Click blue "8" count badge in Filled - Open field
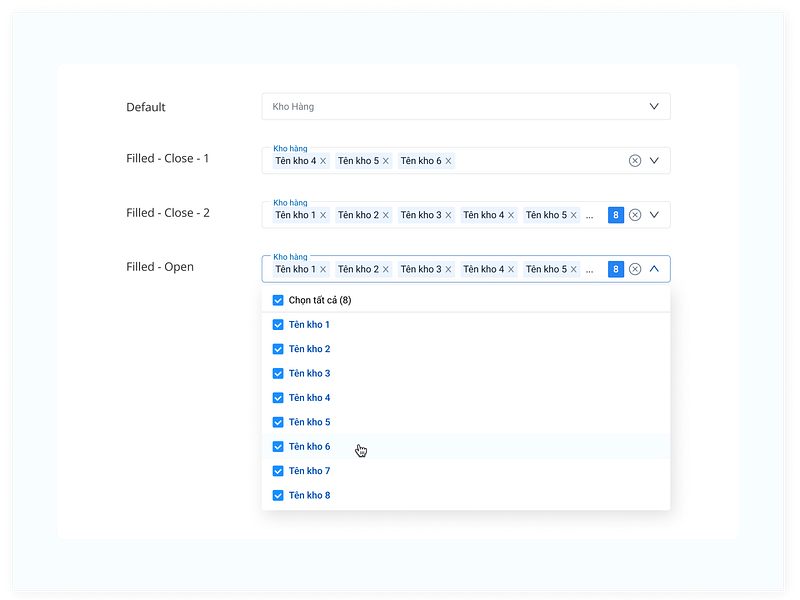 (616, 269)
